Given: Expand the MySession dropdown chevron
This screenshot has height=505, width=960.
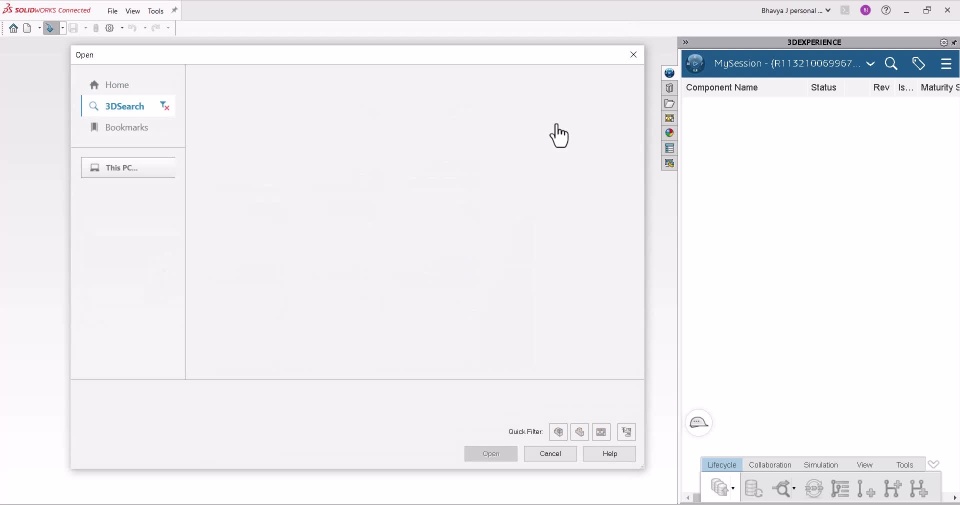Looking at the screenshot, I should [x=870, y=64].
